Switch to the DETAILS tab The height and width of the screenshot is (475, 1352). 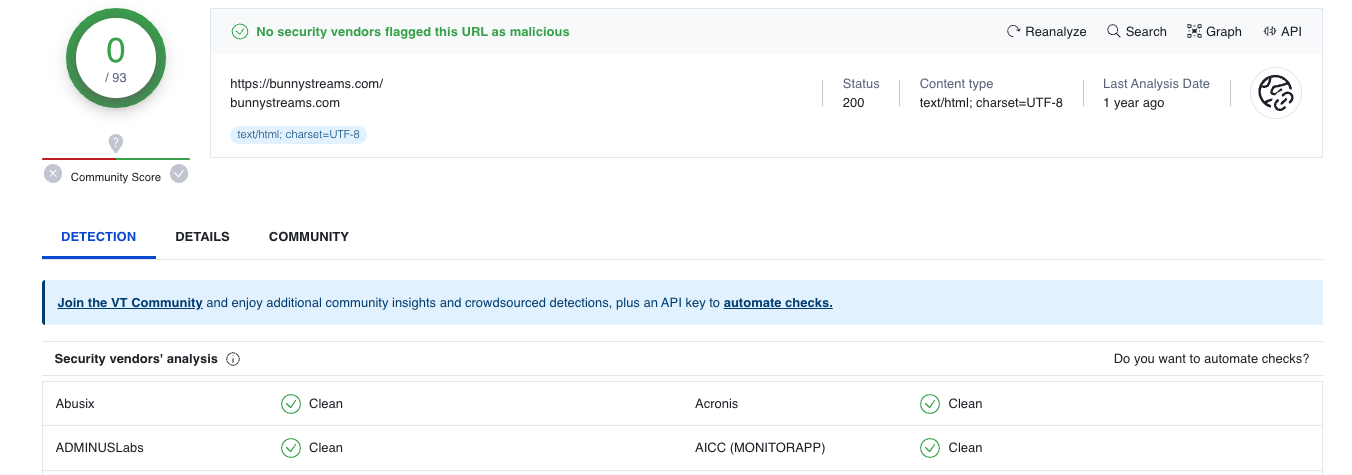202,237
